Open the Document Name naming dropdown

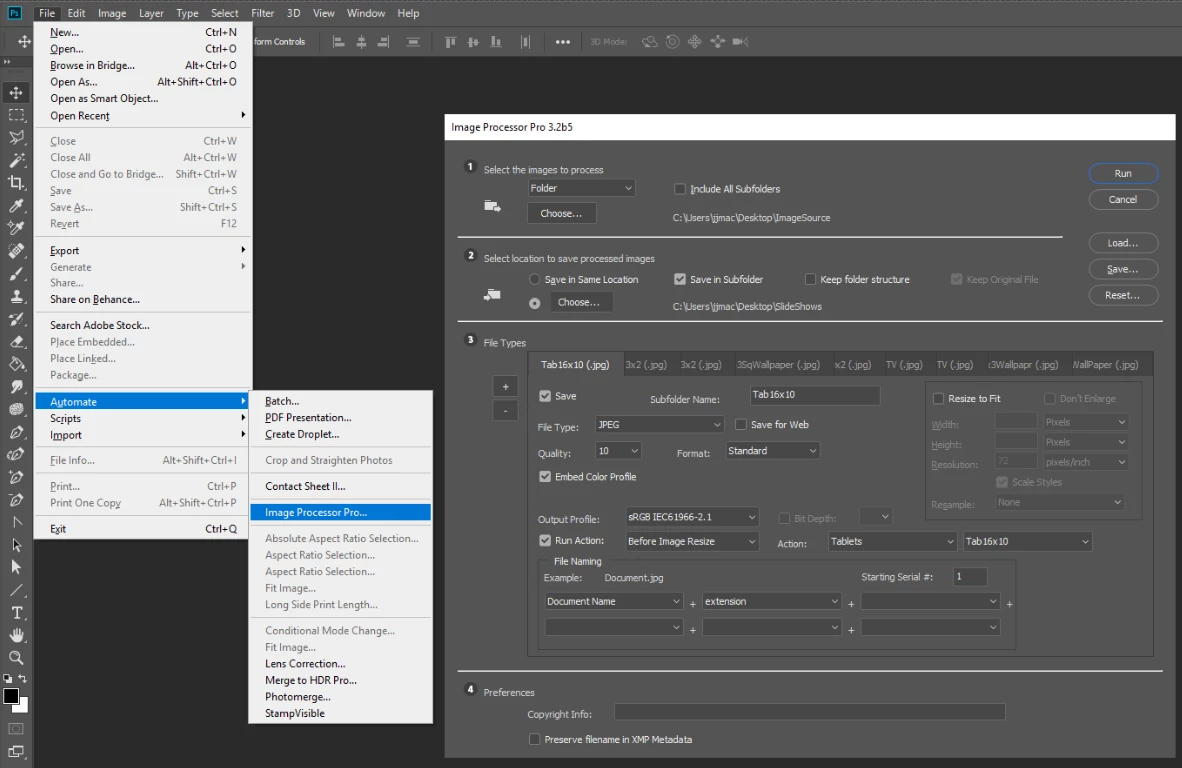614,601
